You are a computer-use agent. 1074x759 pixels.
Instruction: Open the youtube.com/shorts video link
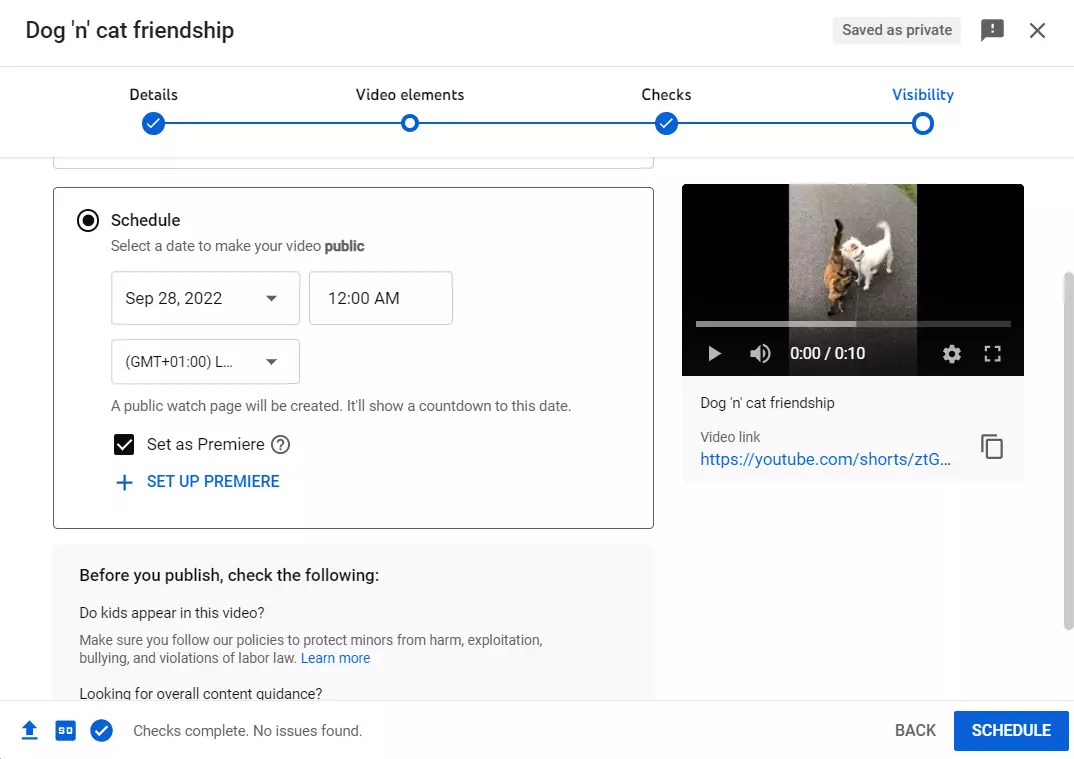tap(824, 459)
